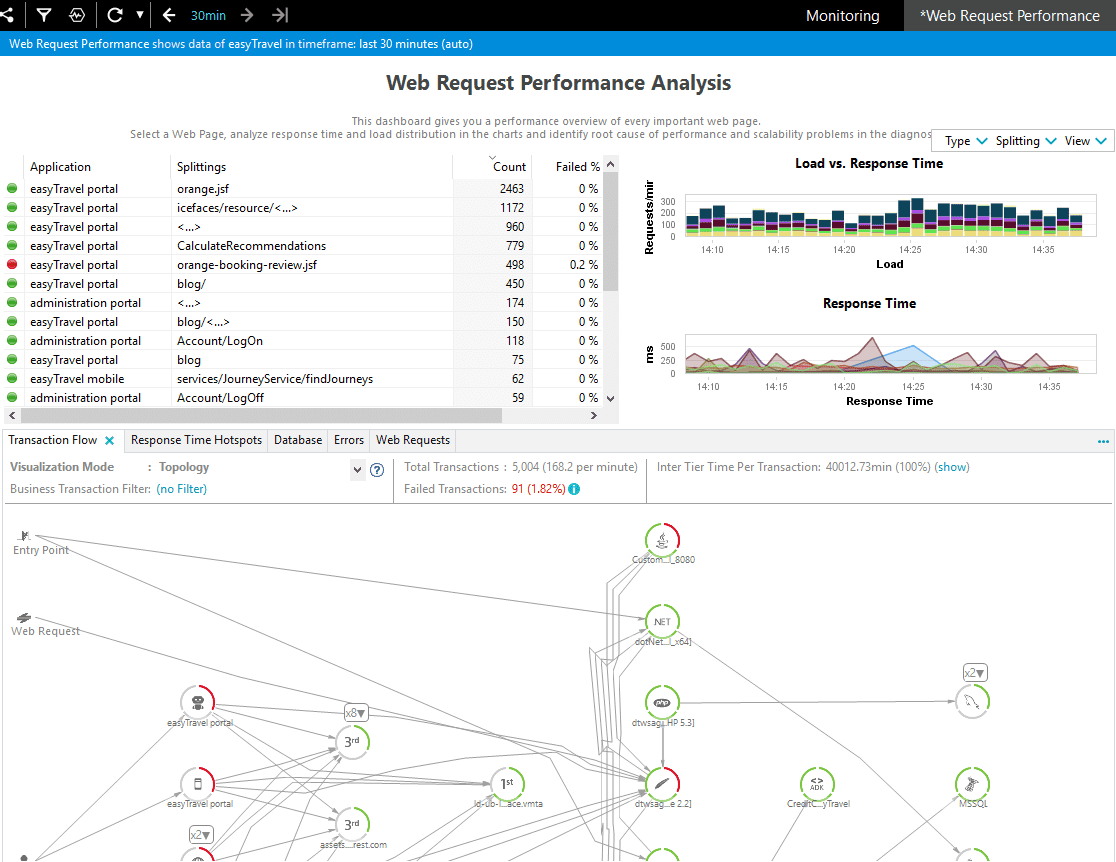Expand the Visualization Mode dropdown arrow
The width and height of the screenshot is (1116, 862).
(x=357, y=469)
